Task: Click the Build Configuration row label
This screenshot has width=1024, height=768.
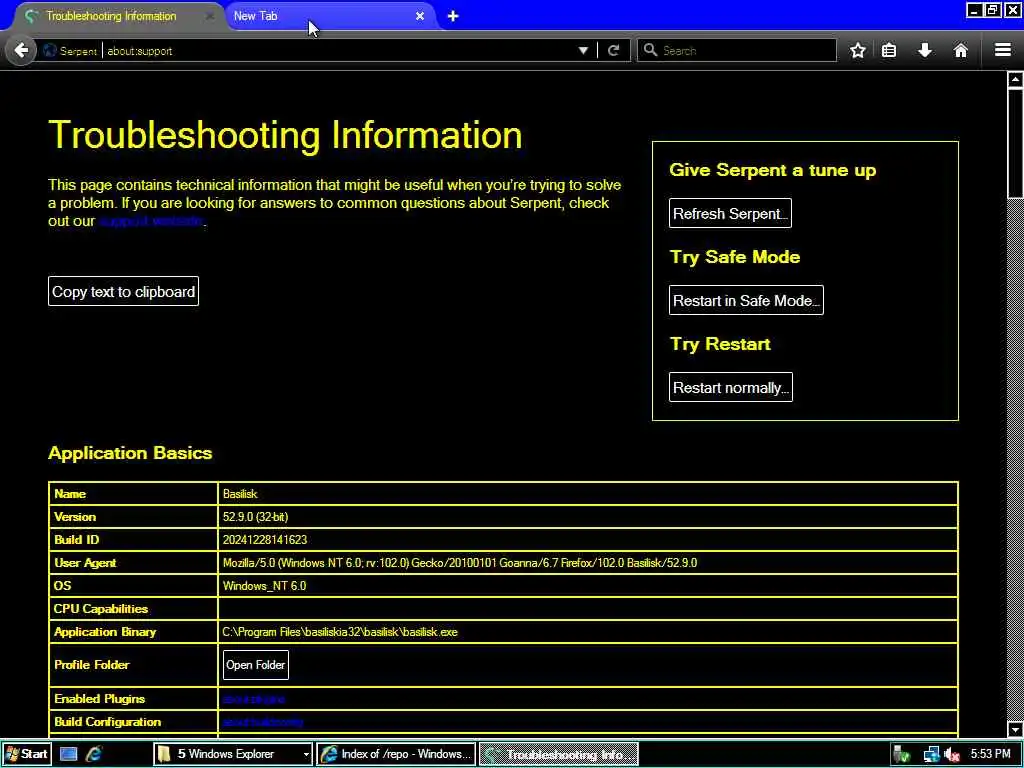Action: pyautogui.click(x=107, y=722)
